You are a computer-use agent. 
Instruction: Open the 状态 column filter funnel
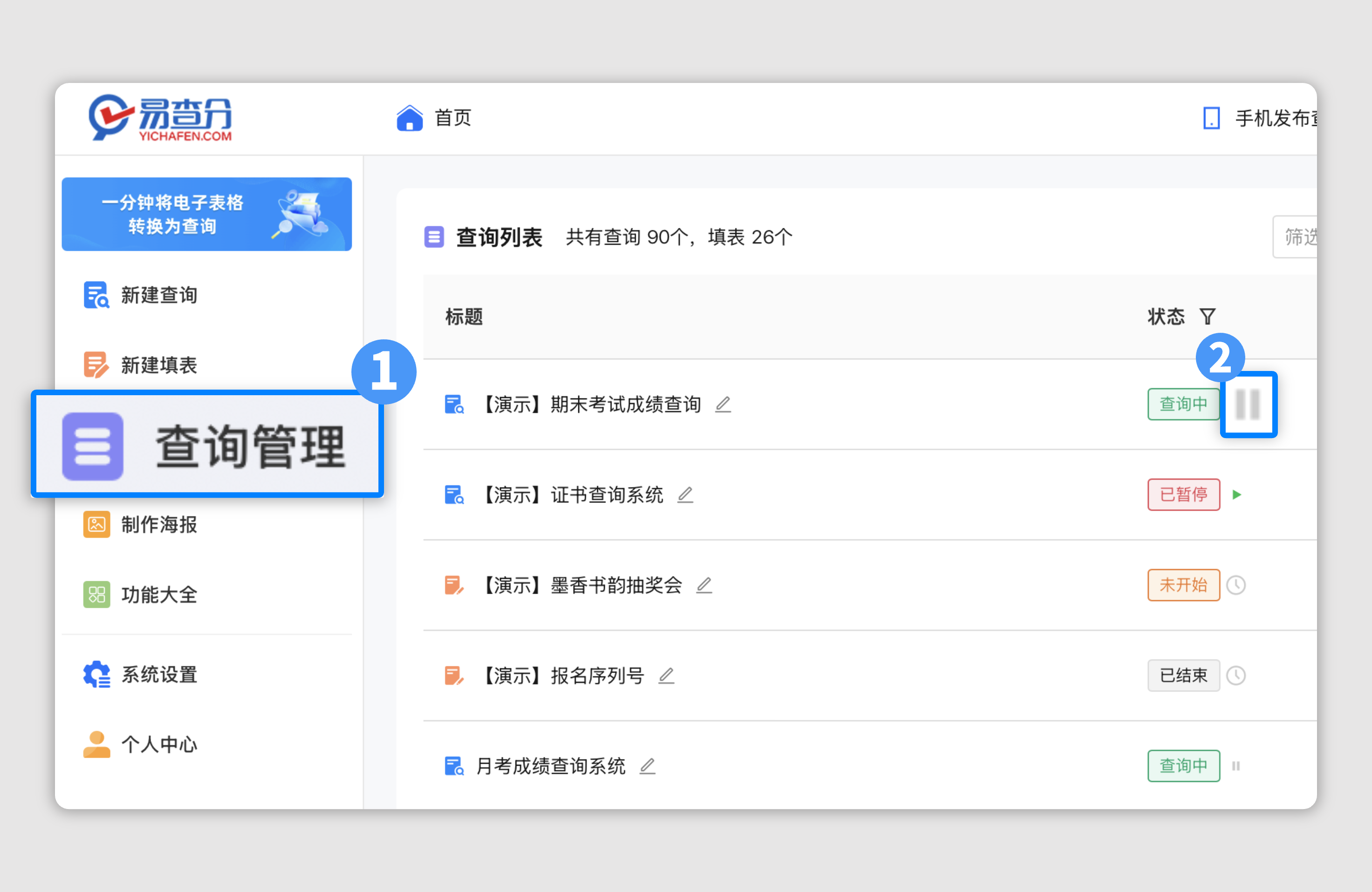coord(1207,316)
